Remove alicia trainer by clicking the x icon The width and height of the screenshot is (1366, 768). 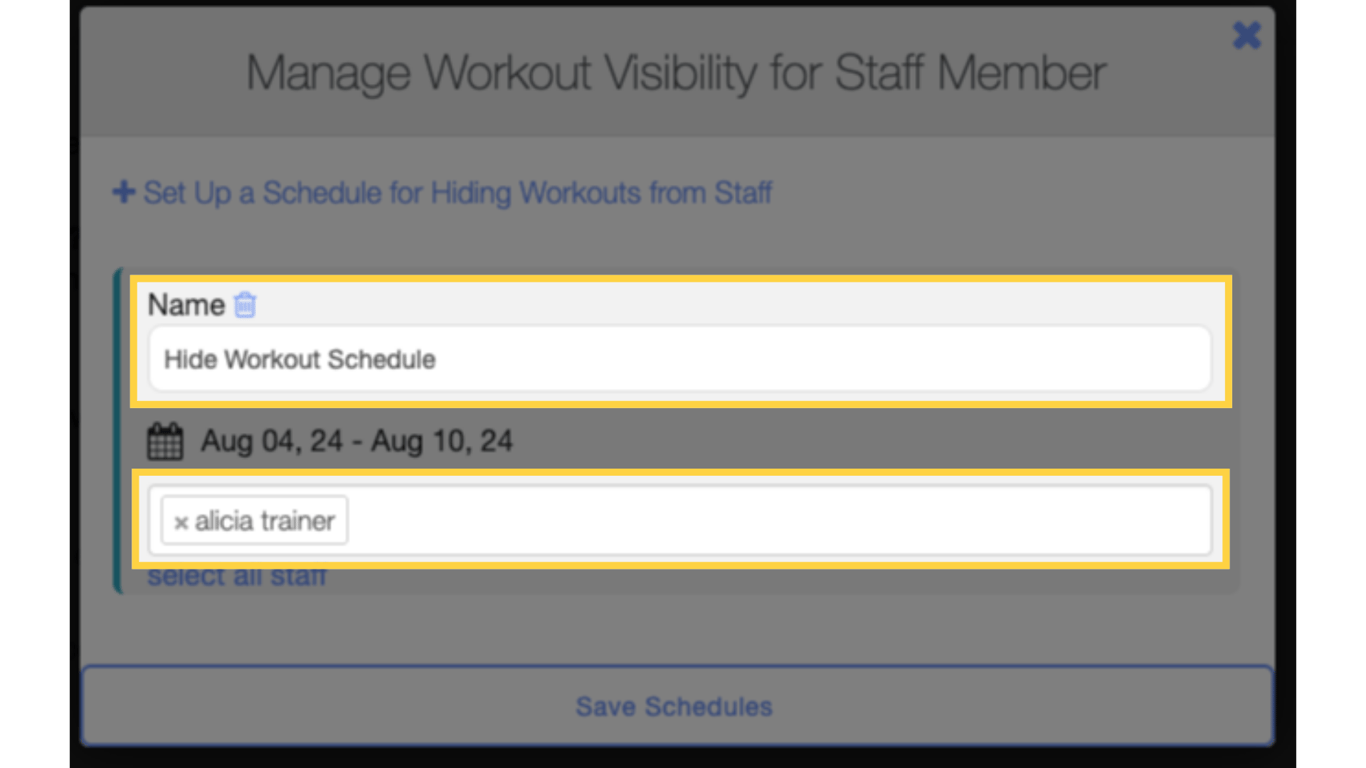click(181, 520)
